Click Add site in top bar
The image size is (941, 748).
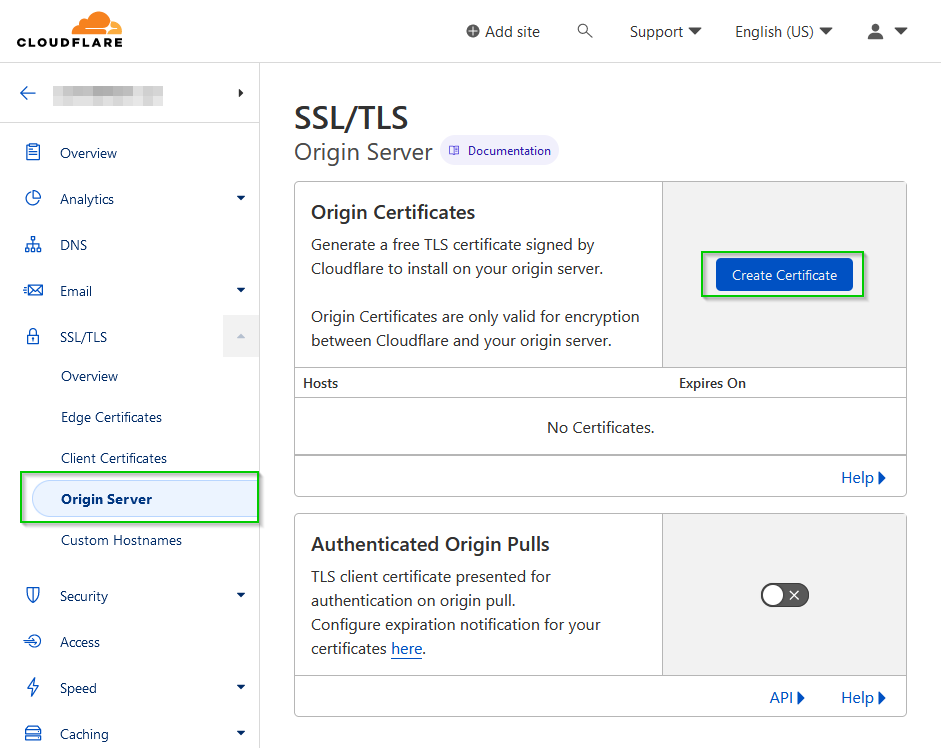503,32
